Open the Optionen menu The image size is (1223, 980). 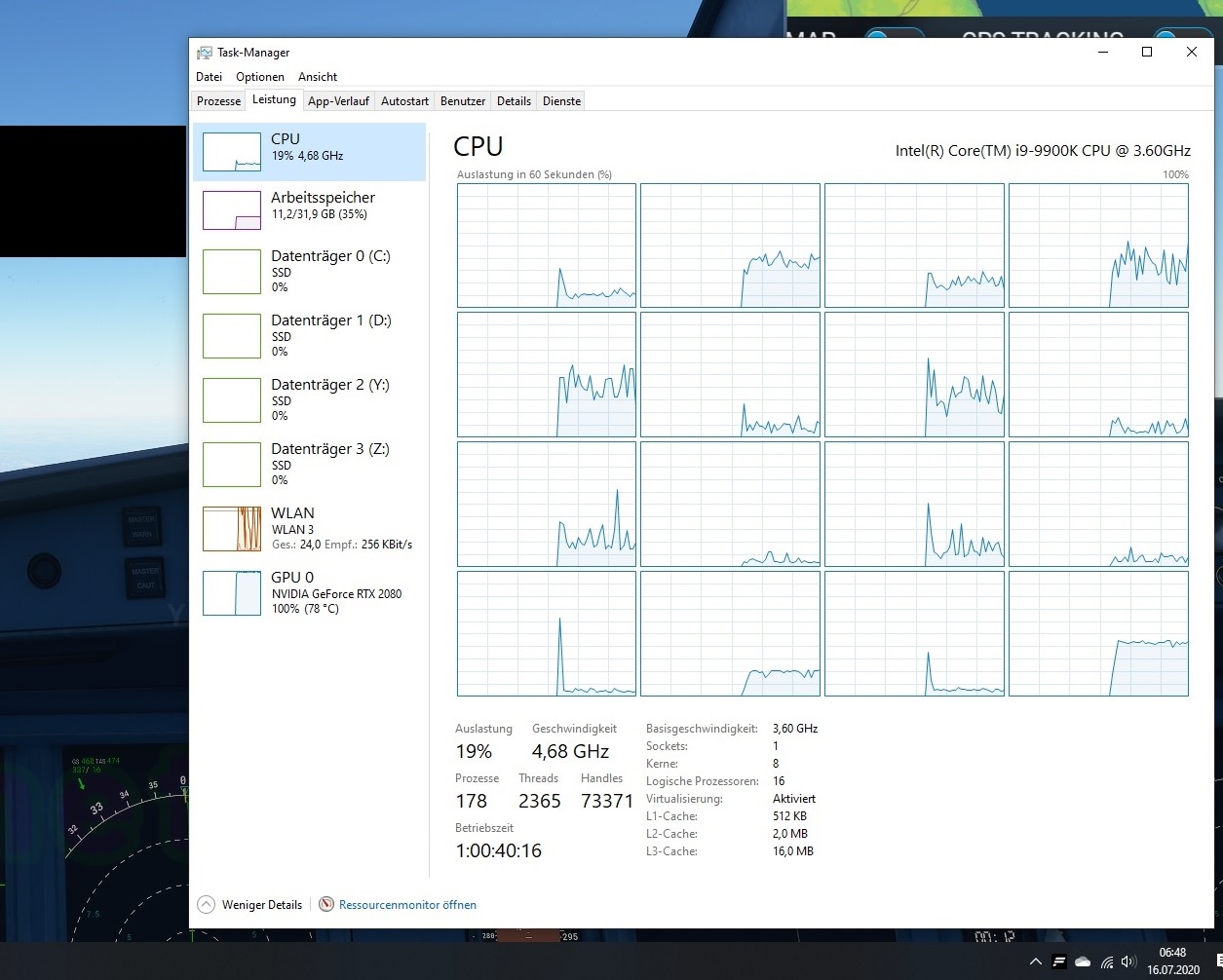click(x=260, y=77)
